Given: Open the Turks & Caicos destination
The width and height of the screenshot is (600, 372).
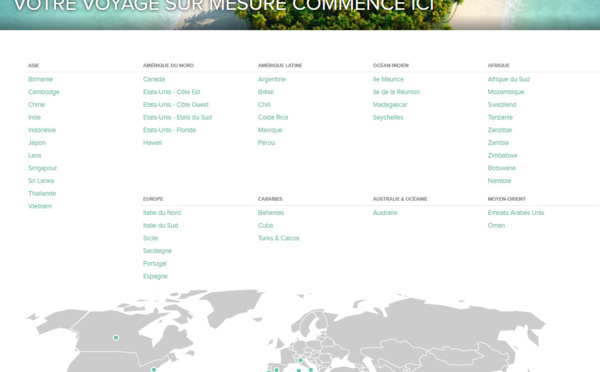Looking at the screenshot, I should 279,238.
